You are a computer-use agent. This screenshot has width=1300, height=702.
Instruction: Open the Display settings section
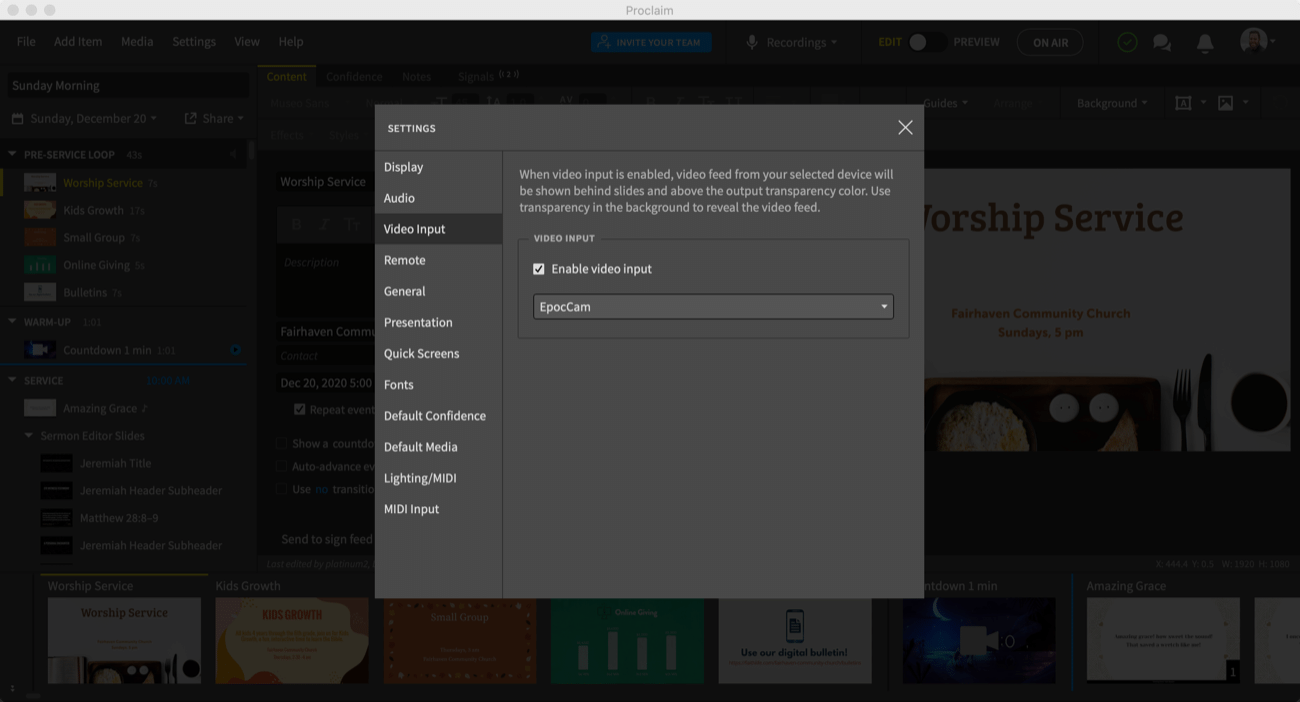pos(438,167)
